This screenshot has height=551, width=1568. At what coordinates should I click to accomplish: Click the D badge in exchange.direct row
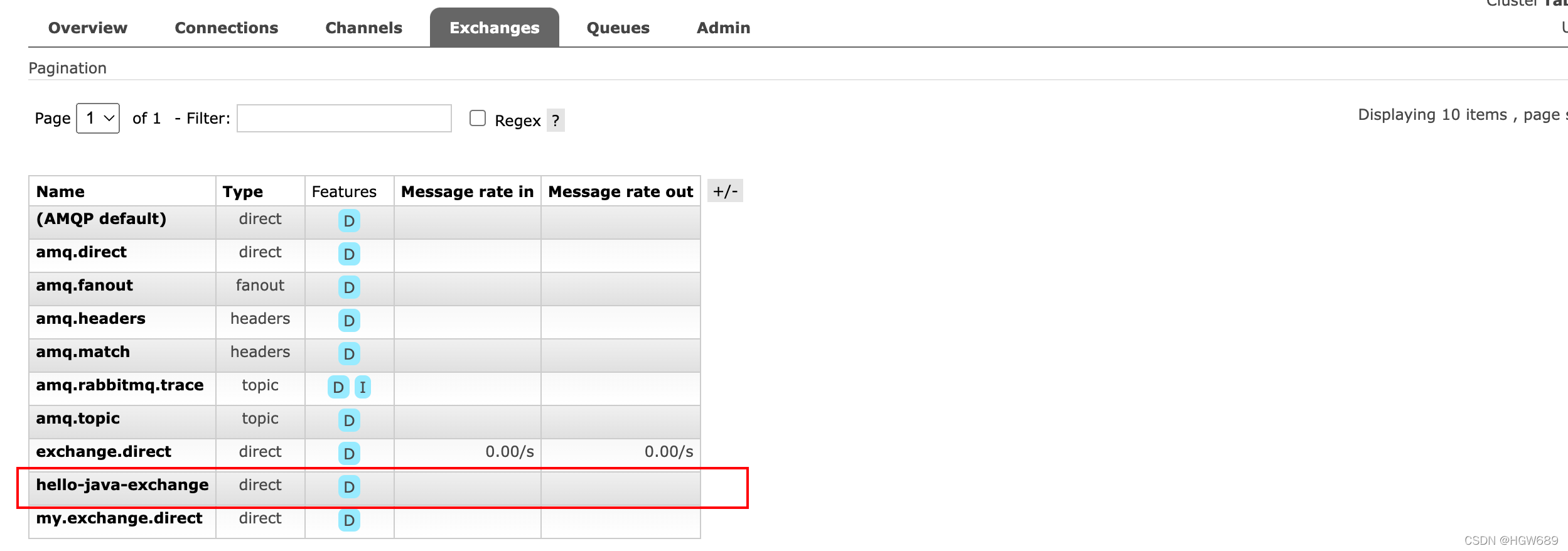349,454
